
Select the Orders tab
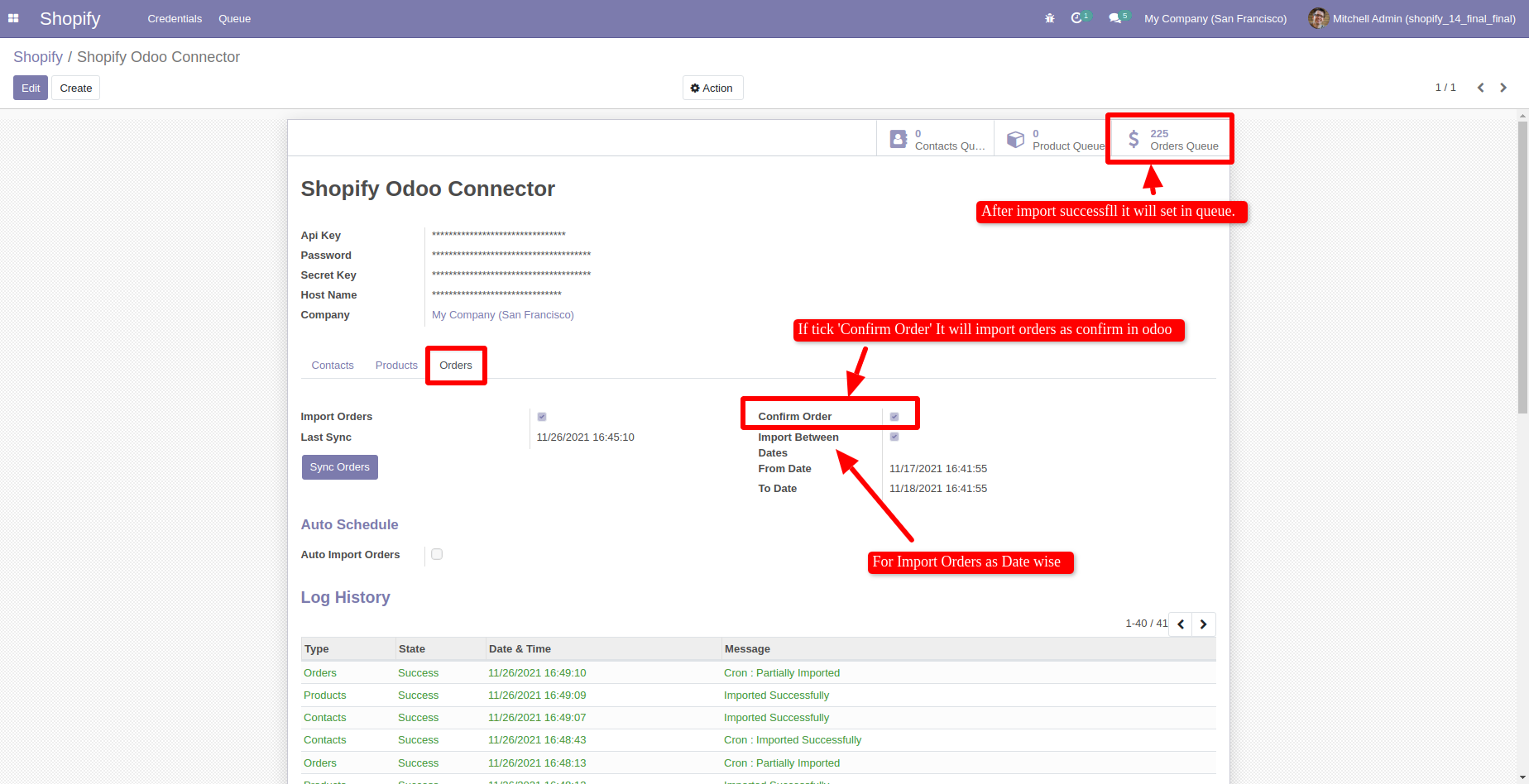pyautogui.click(x=456, y=365)
